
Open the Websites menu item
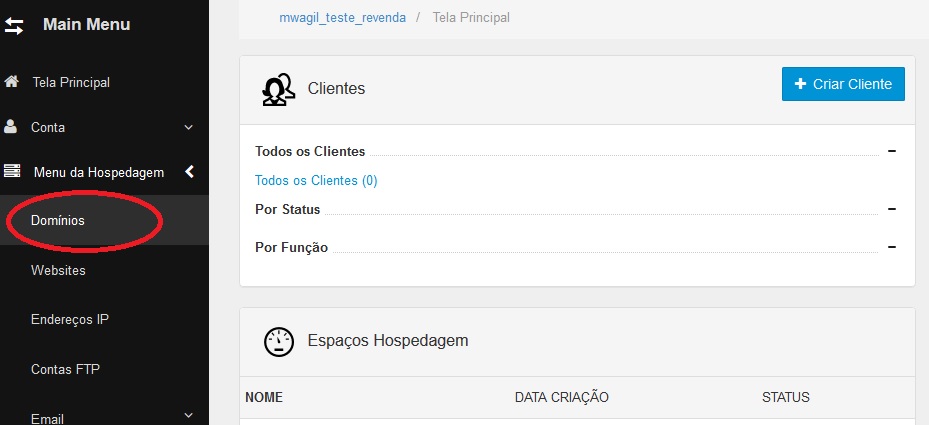coord(58,270)
